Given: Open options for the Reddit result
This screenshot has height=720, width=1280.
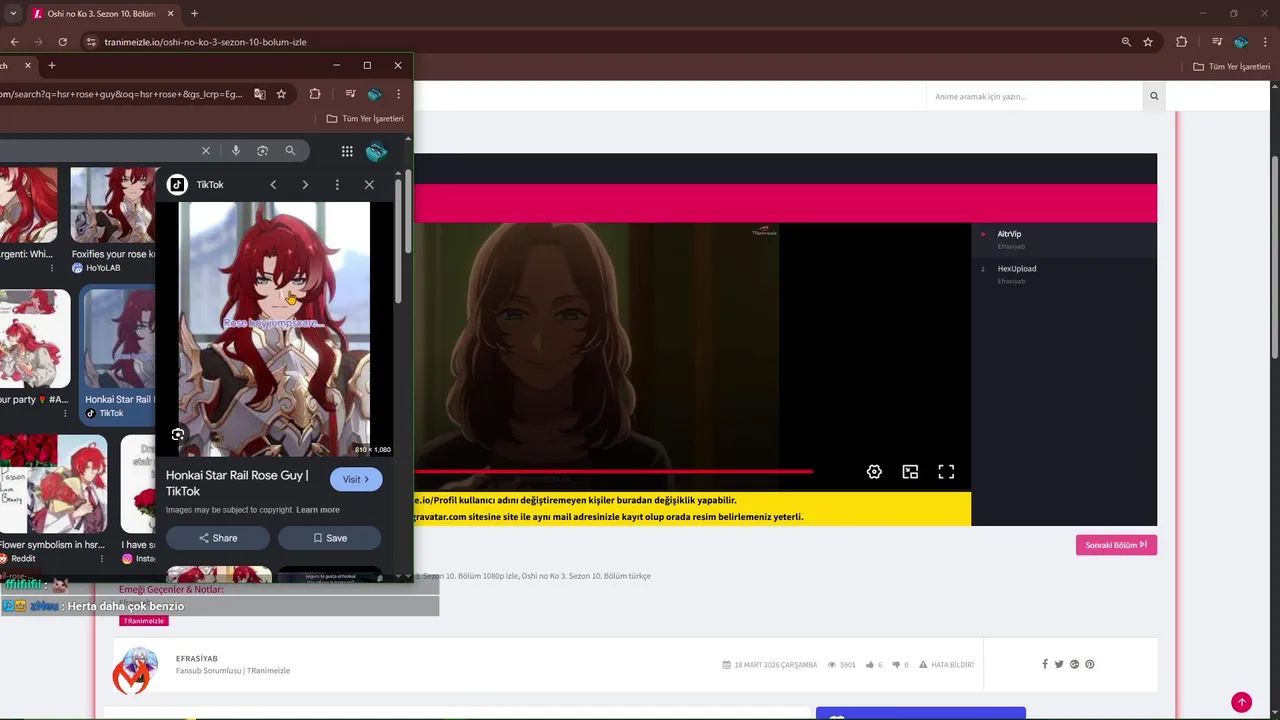Looking at the screenshot, I should pyautogui.click(x=101, y=559).
